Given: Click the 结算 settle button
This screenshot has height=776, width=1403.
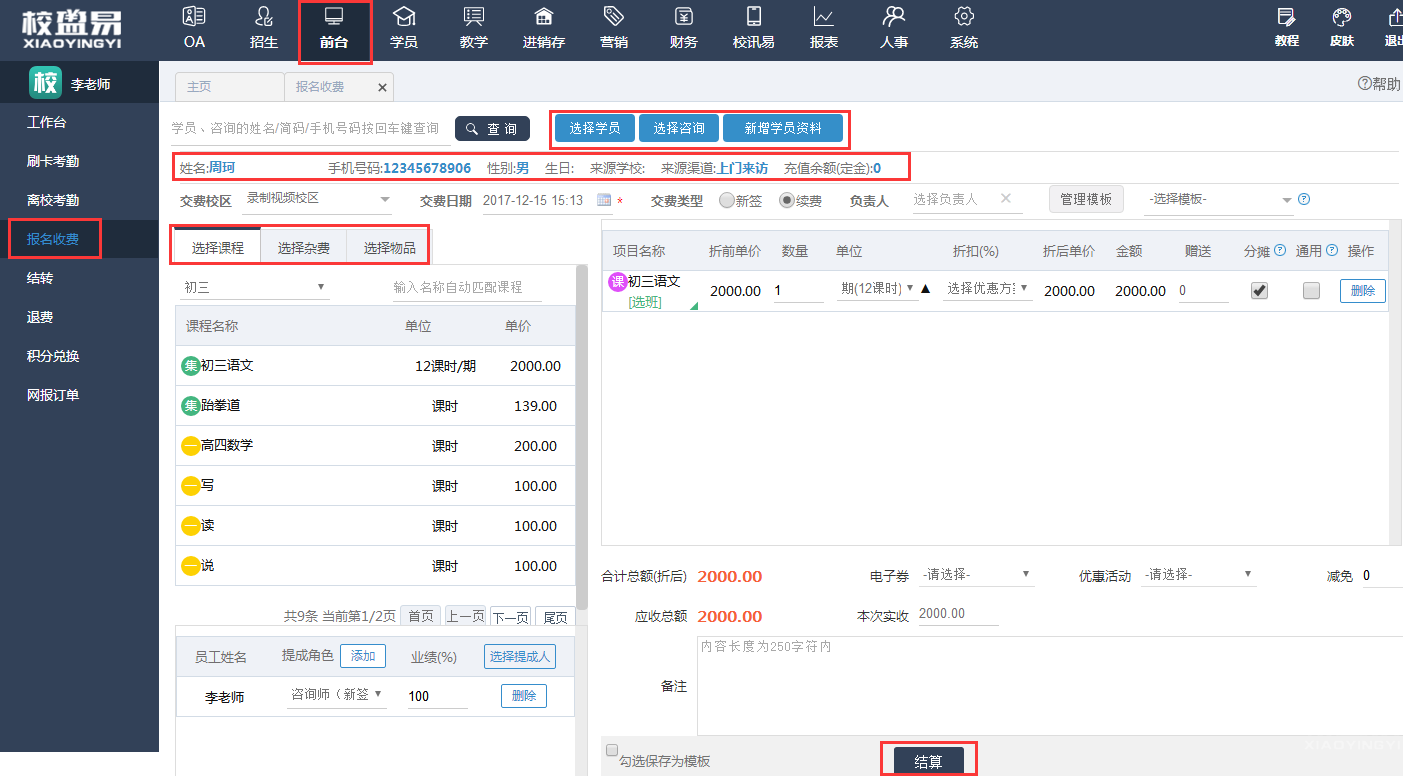Looking at the screenshot, I should click(x=928, y=761).
